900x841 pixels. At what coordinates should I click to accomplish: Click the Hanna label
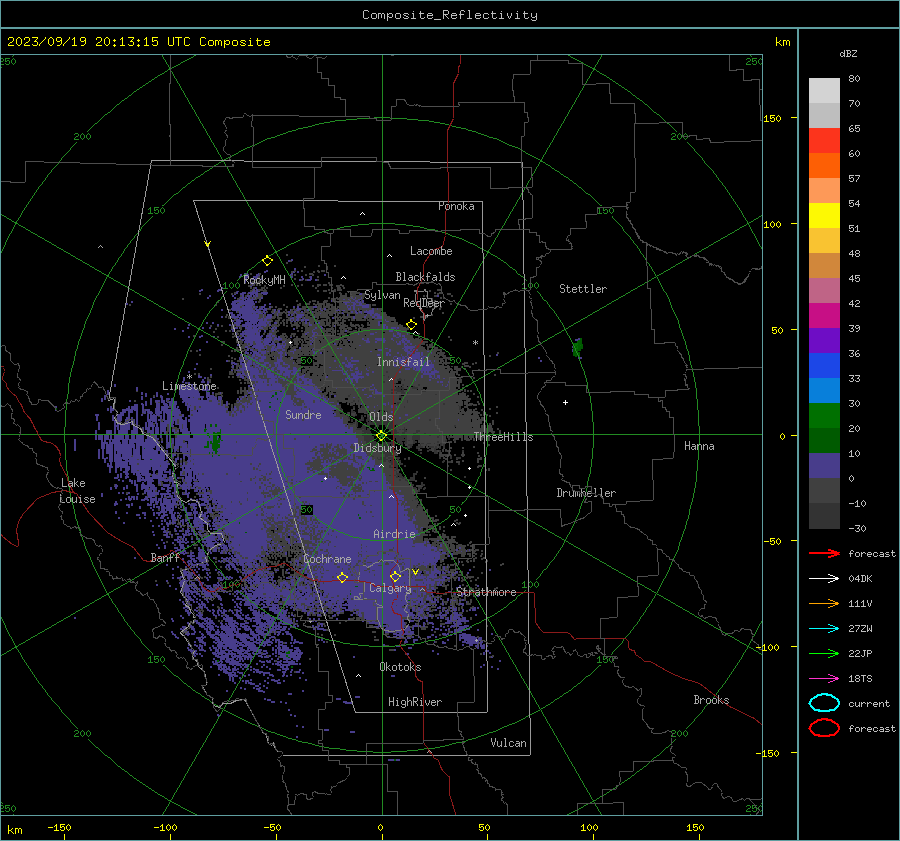click(699, 446)
